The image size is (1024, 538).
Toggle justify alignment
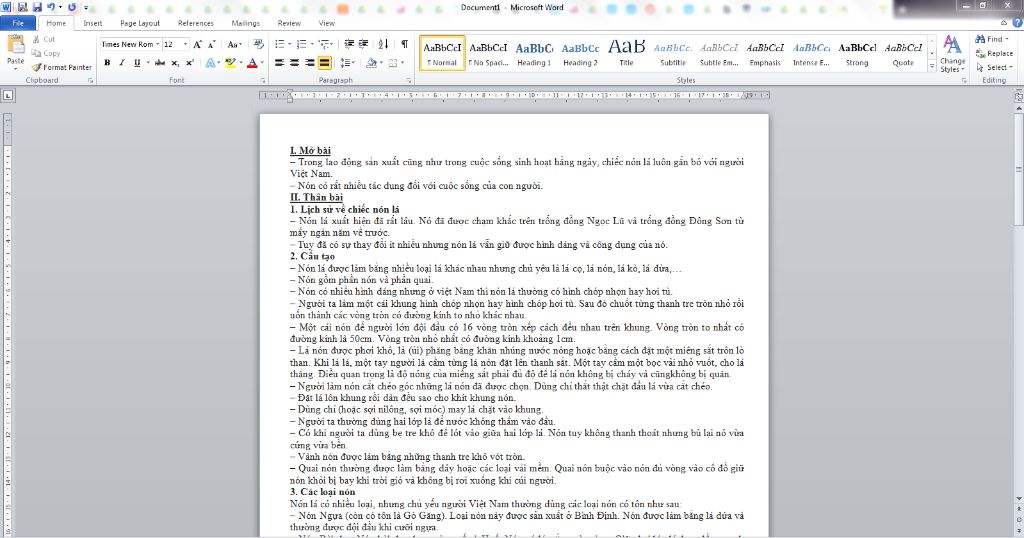(x=325, y=63)
